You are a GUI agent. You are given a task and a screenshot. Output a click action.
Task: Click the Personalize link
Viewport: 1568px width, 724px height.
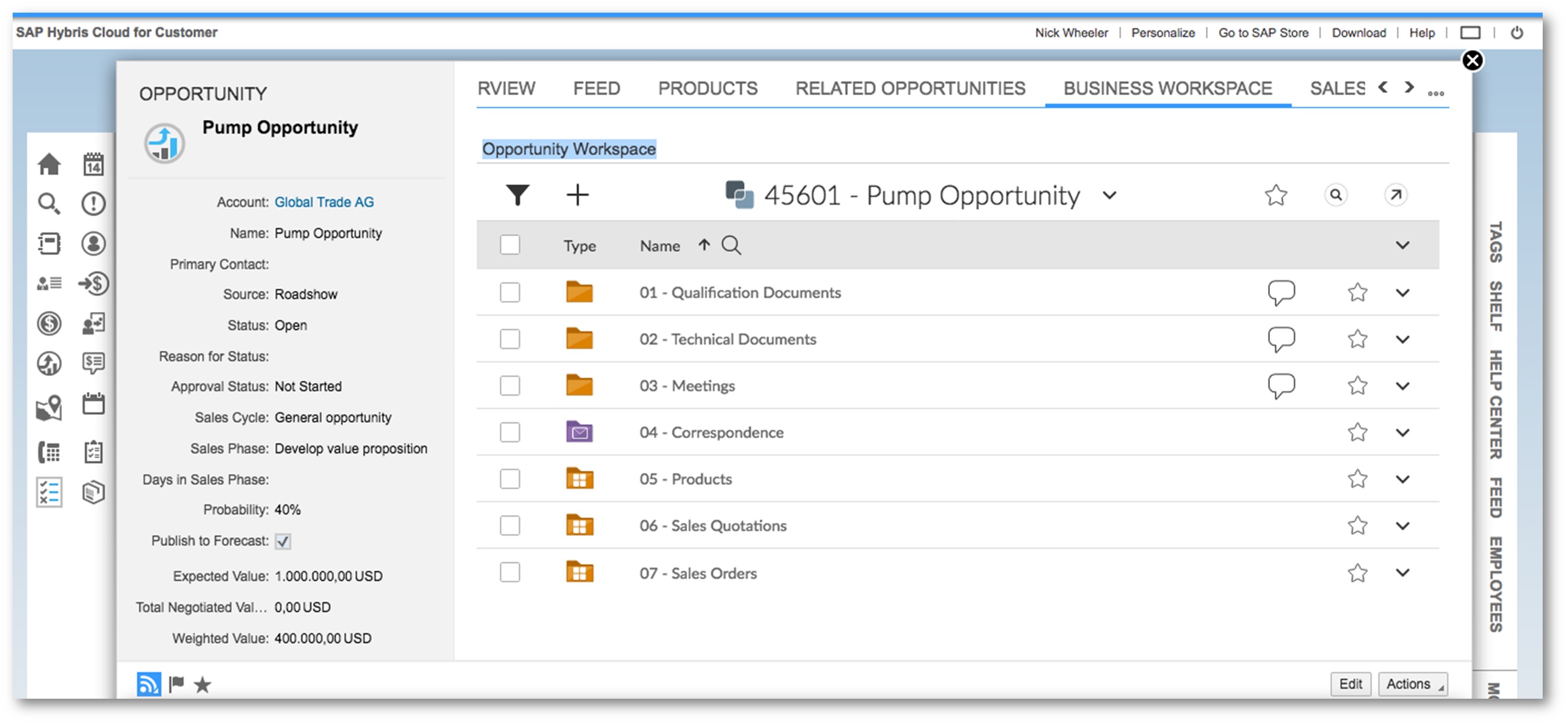1163,33
